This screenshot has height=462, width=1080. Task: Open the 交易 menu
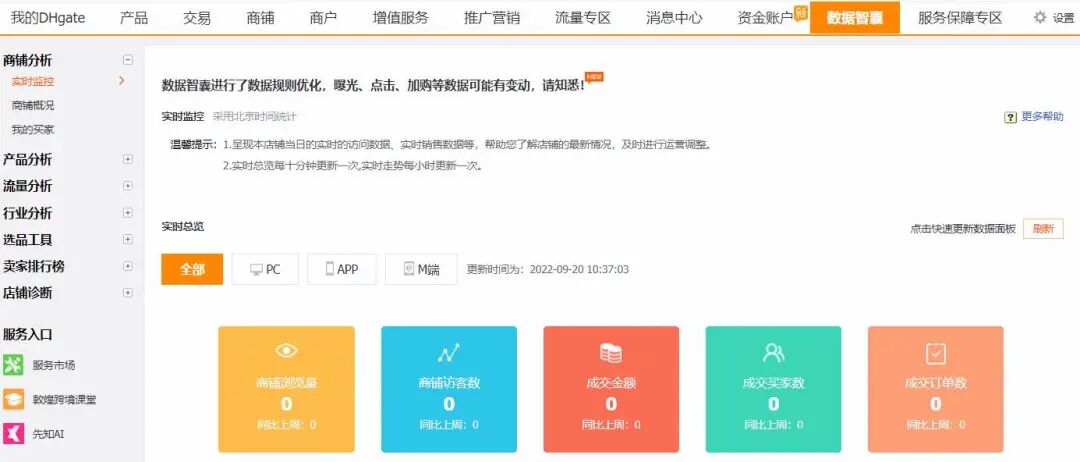(197, 18)
